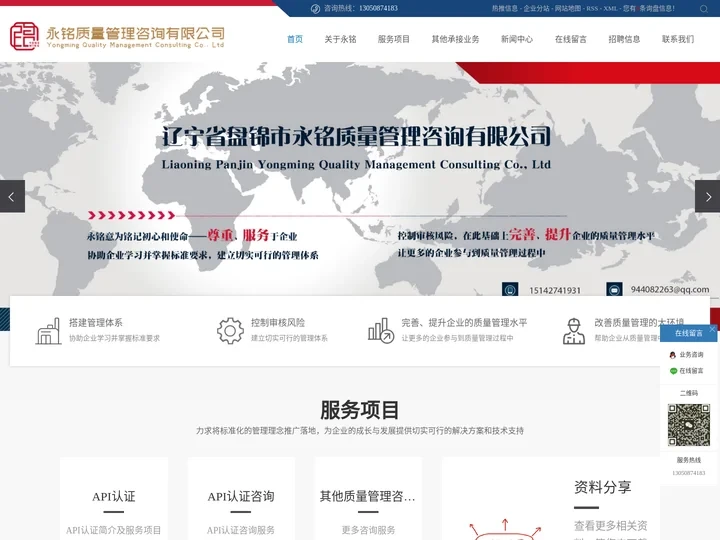Open the API认证咨询 service card

click(x=241, y=499)
